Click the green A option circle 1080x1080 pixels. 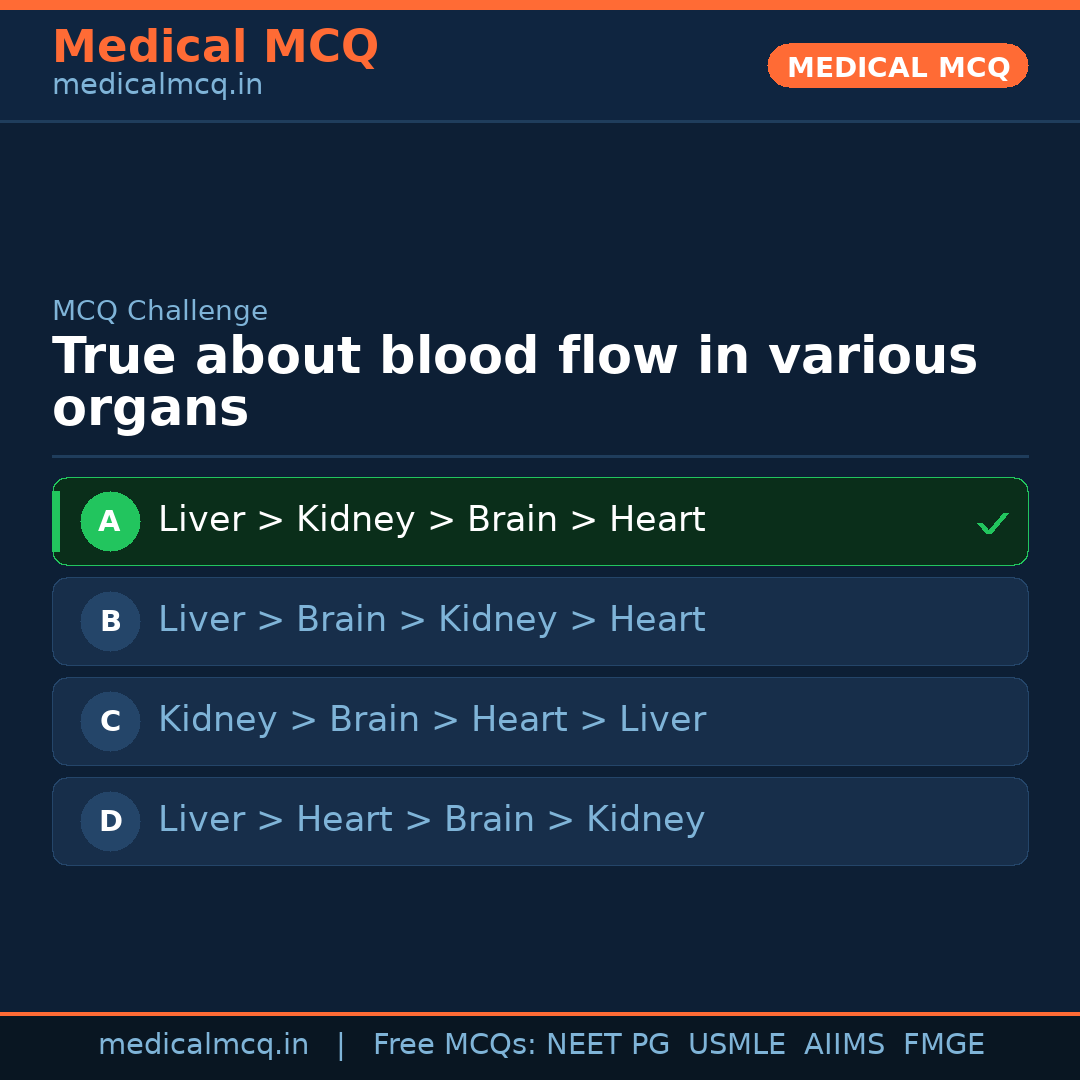[110, 521]
